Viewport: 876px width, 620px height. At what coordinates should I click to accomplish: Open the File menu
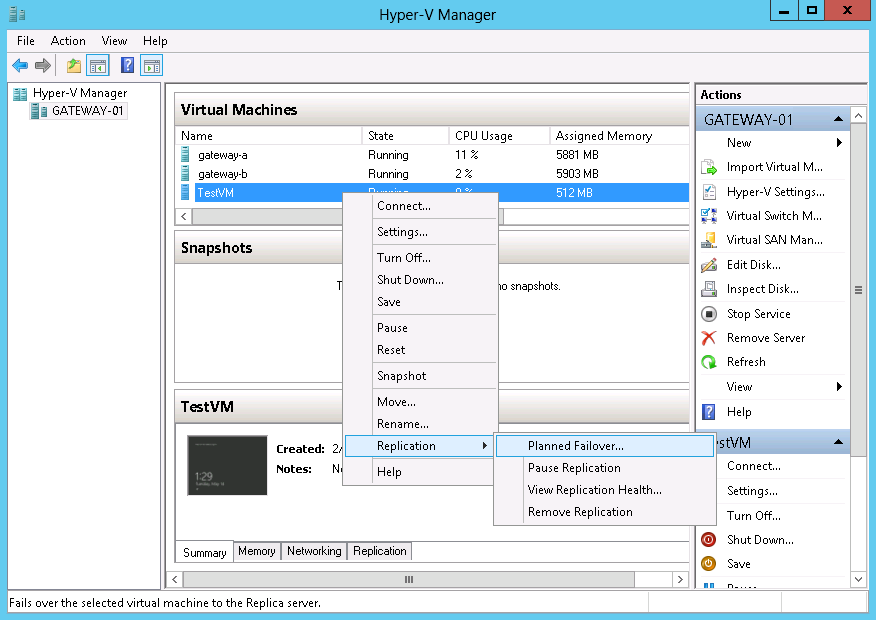pyautogui.click(x=26, y=41)
